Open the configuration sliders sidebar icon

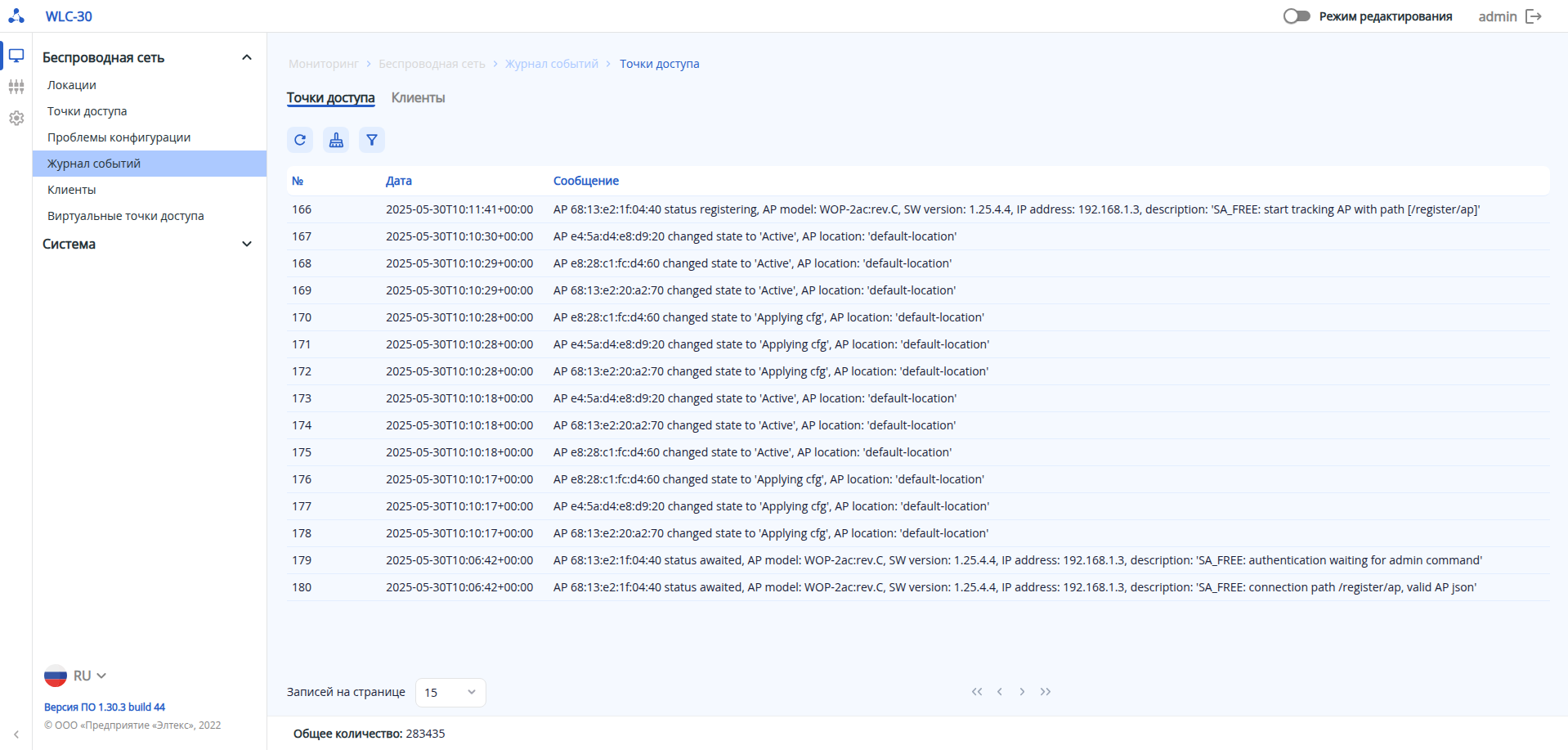tap(16, 87)
